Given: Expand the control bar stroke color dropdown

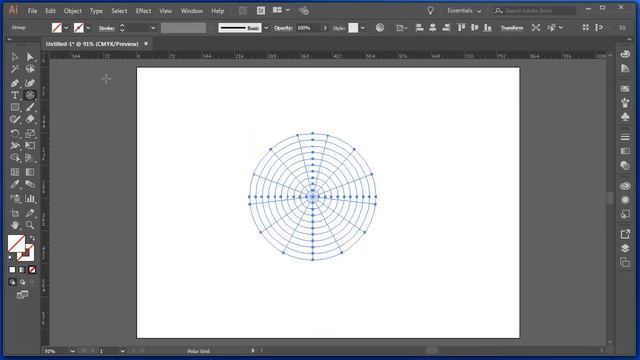Looking at the screenshot, I should pyautogui.click(x=88, y=28).
